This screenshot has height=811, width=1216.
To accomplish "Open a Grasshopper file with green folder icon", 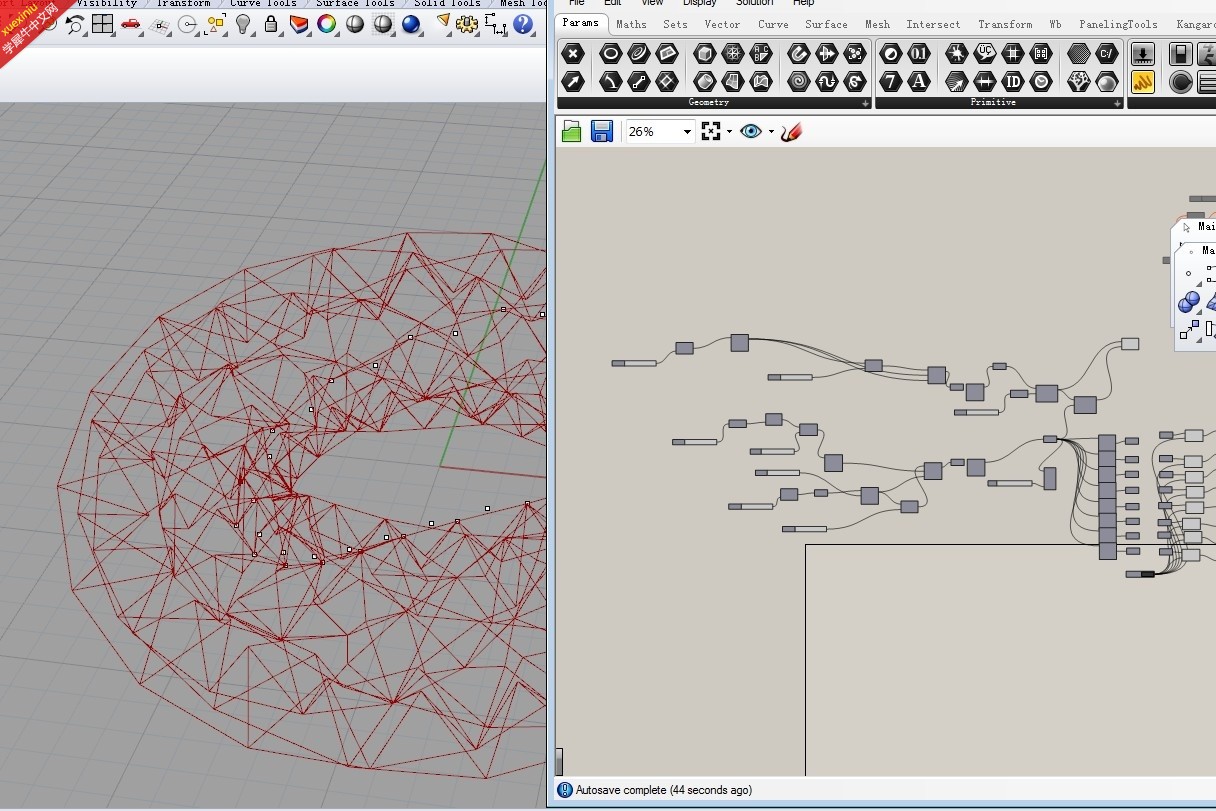I will click(x=572, y=131).
